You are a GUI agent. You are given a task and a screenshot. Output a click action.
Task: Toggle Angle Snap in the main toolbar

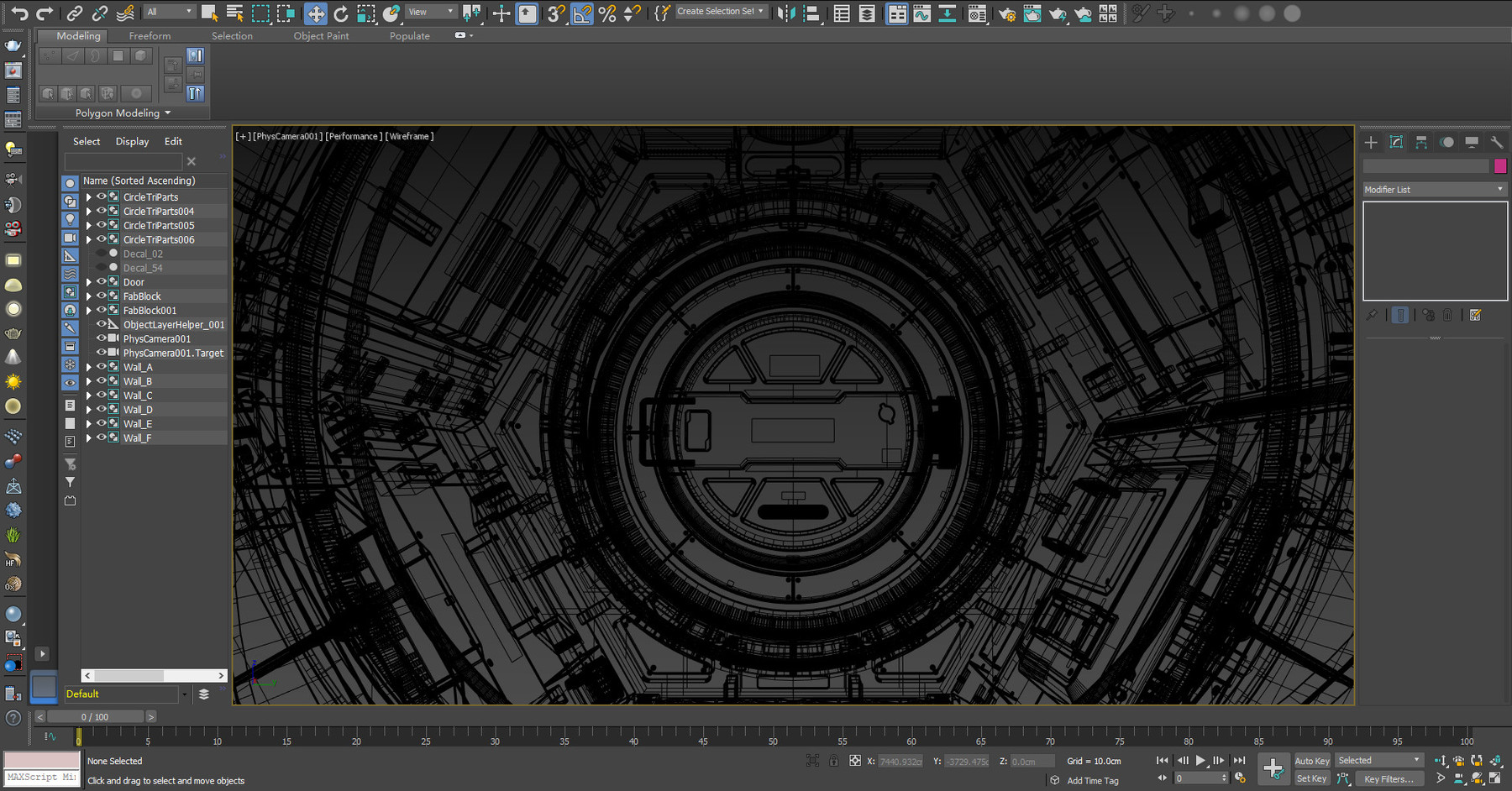tap(582, 13)
